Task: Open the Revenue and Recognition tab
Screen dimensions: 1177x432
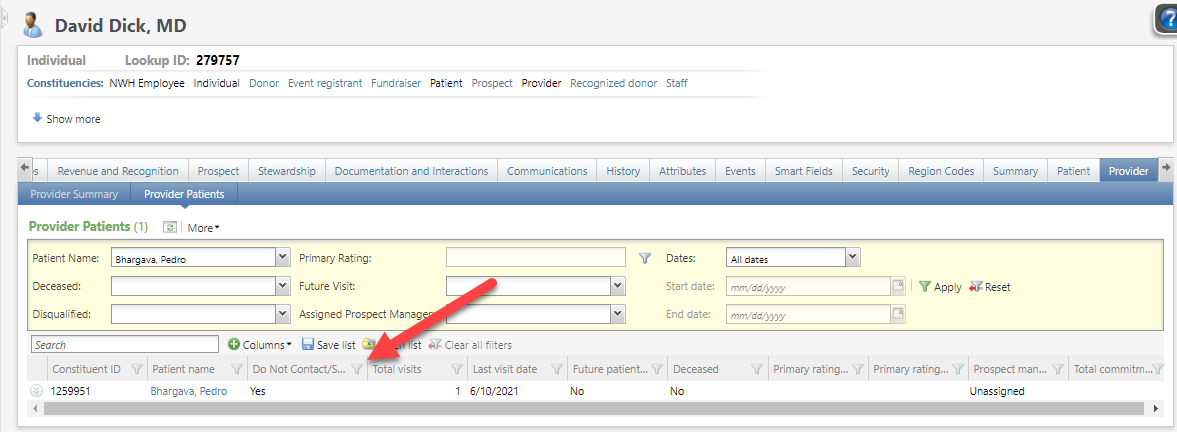Action: [x=118, y=171]
